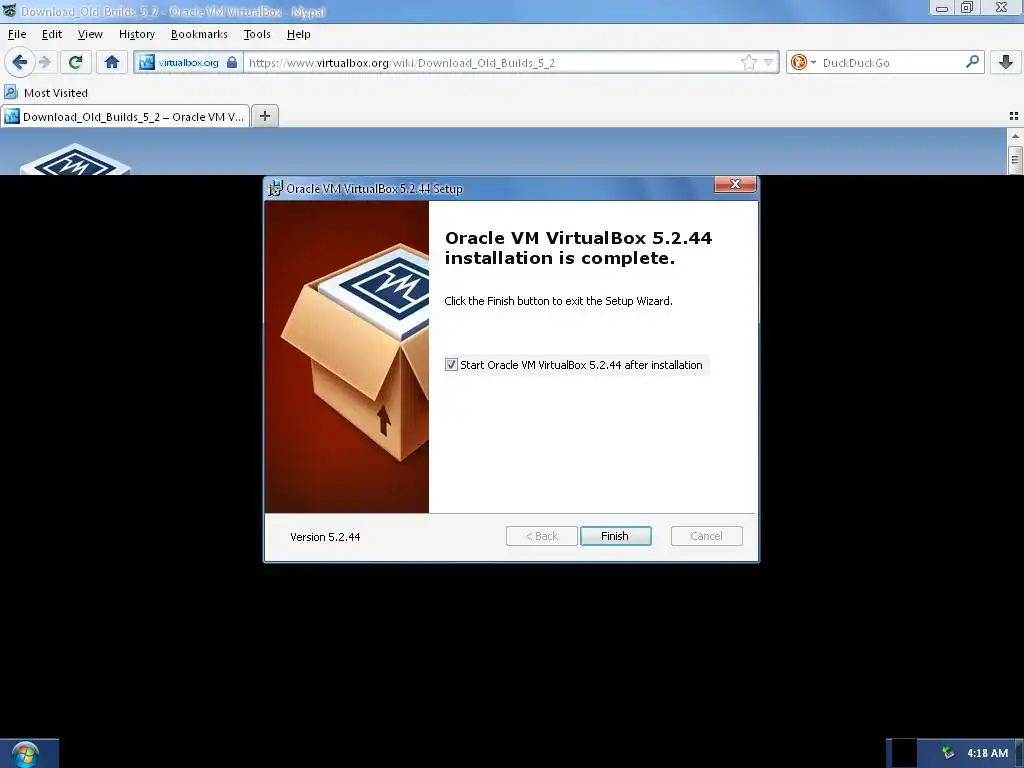The height and width of the screenshot is (768, 1024).
Task: Click the vertical scrollbar thumb
Action: 1015,160
